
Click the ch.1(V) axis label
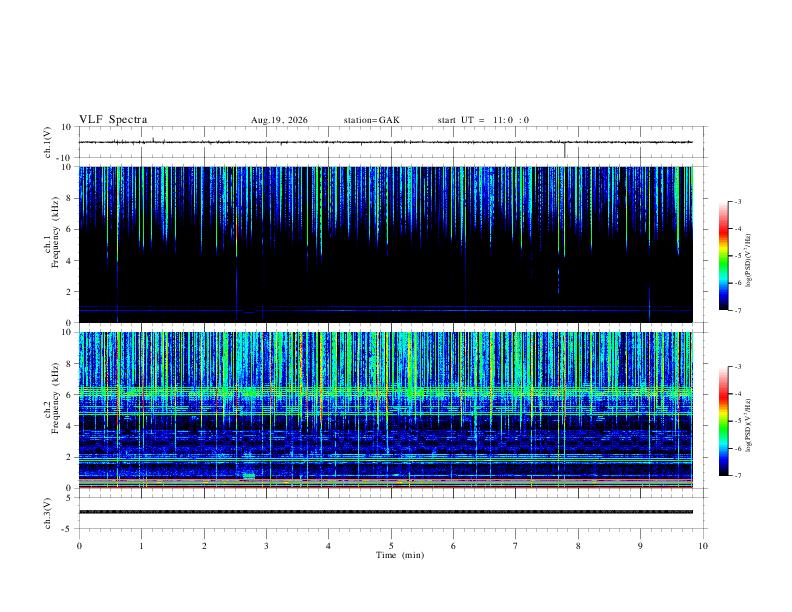coord(48,142)
